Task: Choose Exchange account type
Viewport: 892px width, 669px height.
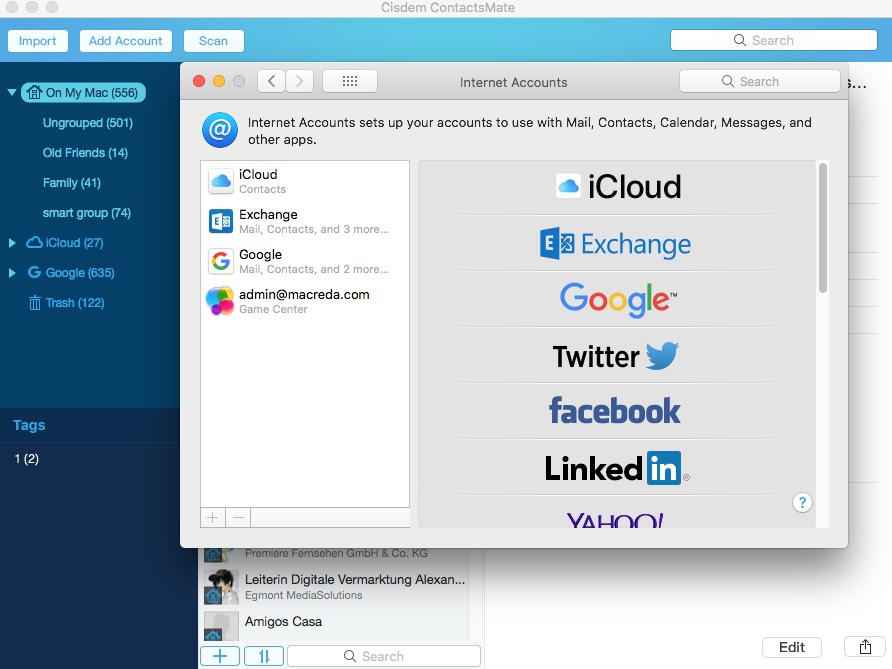Action: tap(617, 243)
